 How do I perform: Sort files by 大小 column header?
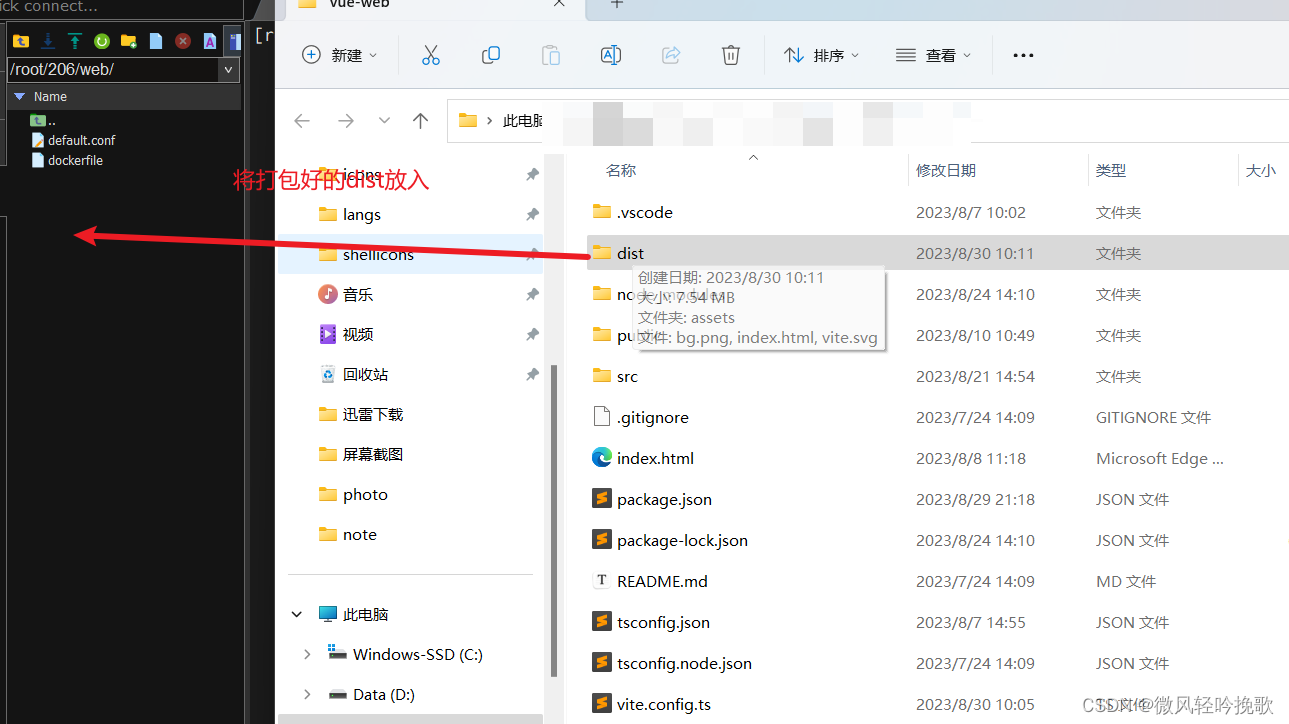tap(1263, 170)
